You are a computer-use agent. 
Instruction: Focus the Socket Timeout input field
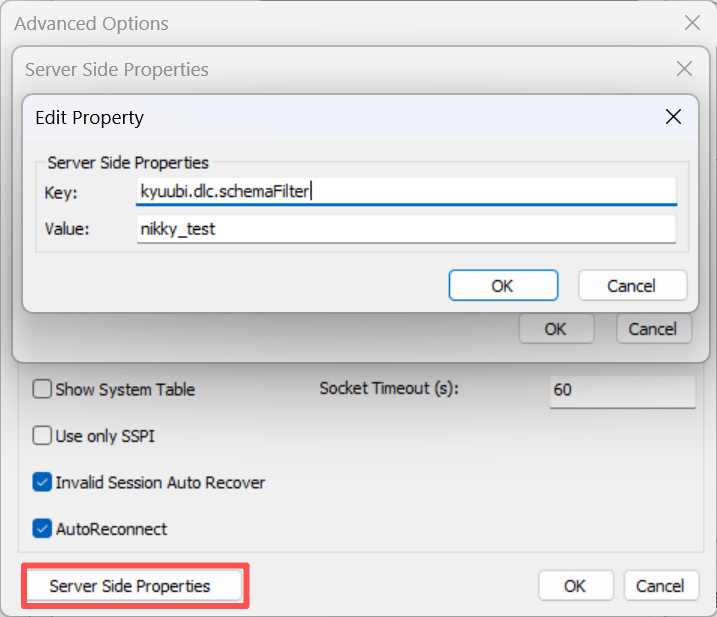tap(621, 390)
